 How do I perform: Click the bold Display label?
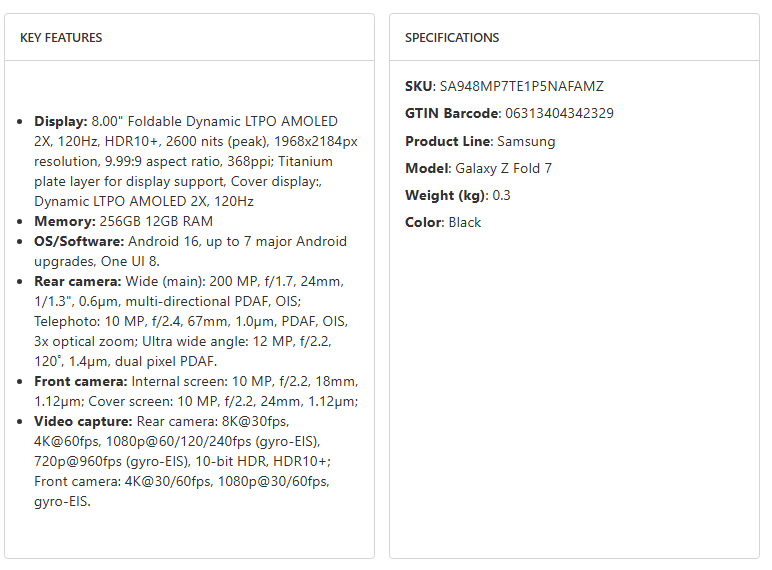[61, 121]
